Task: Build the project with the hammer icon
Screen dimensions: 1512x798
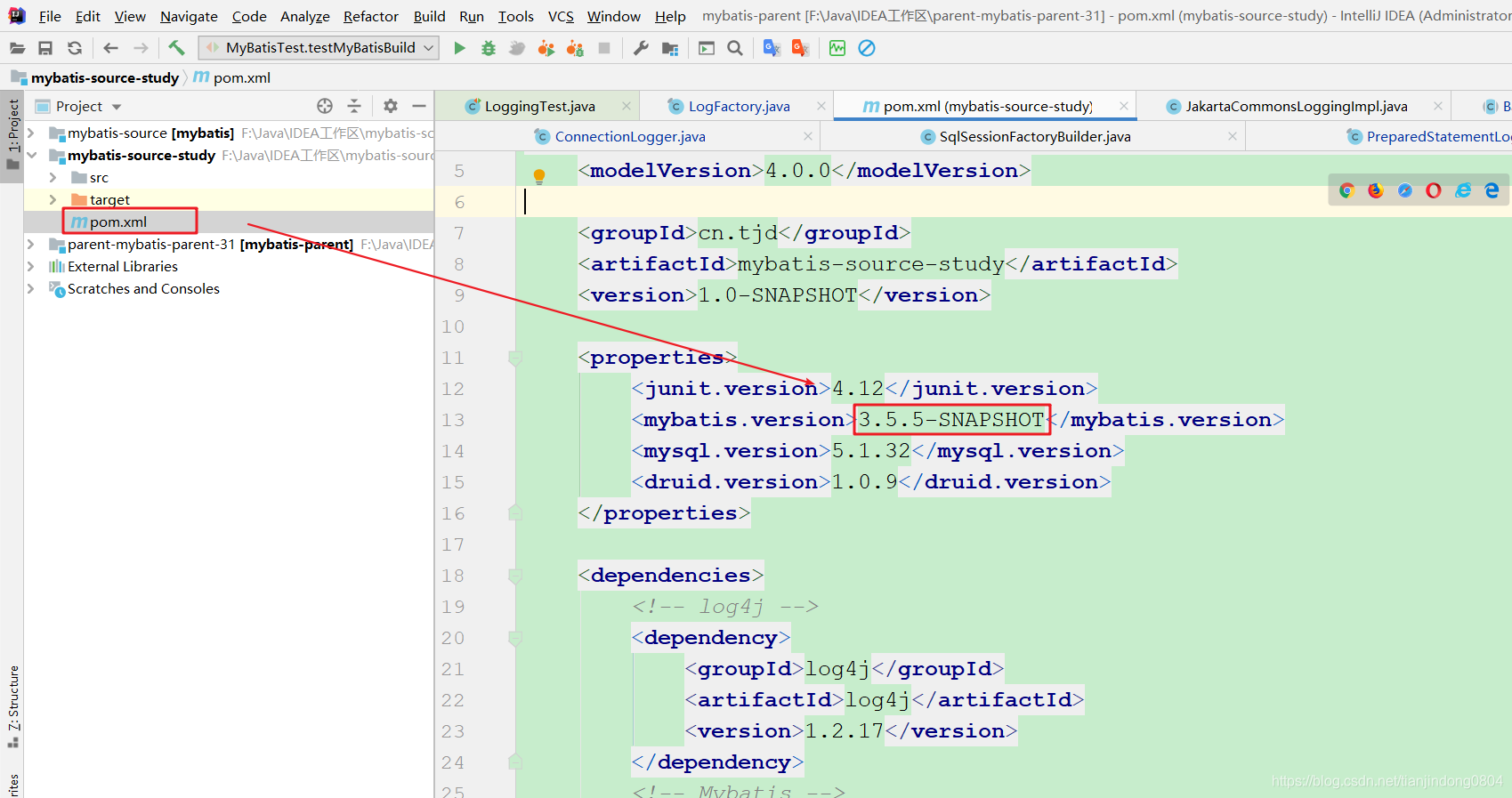Action: click(176, 48)
